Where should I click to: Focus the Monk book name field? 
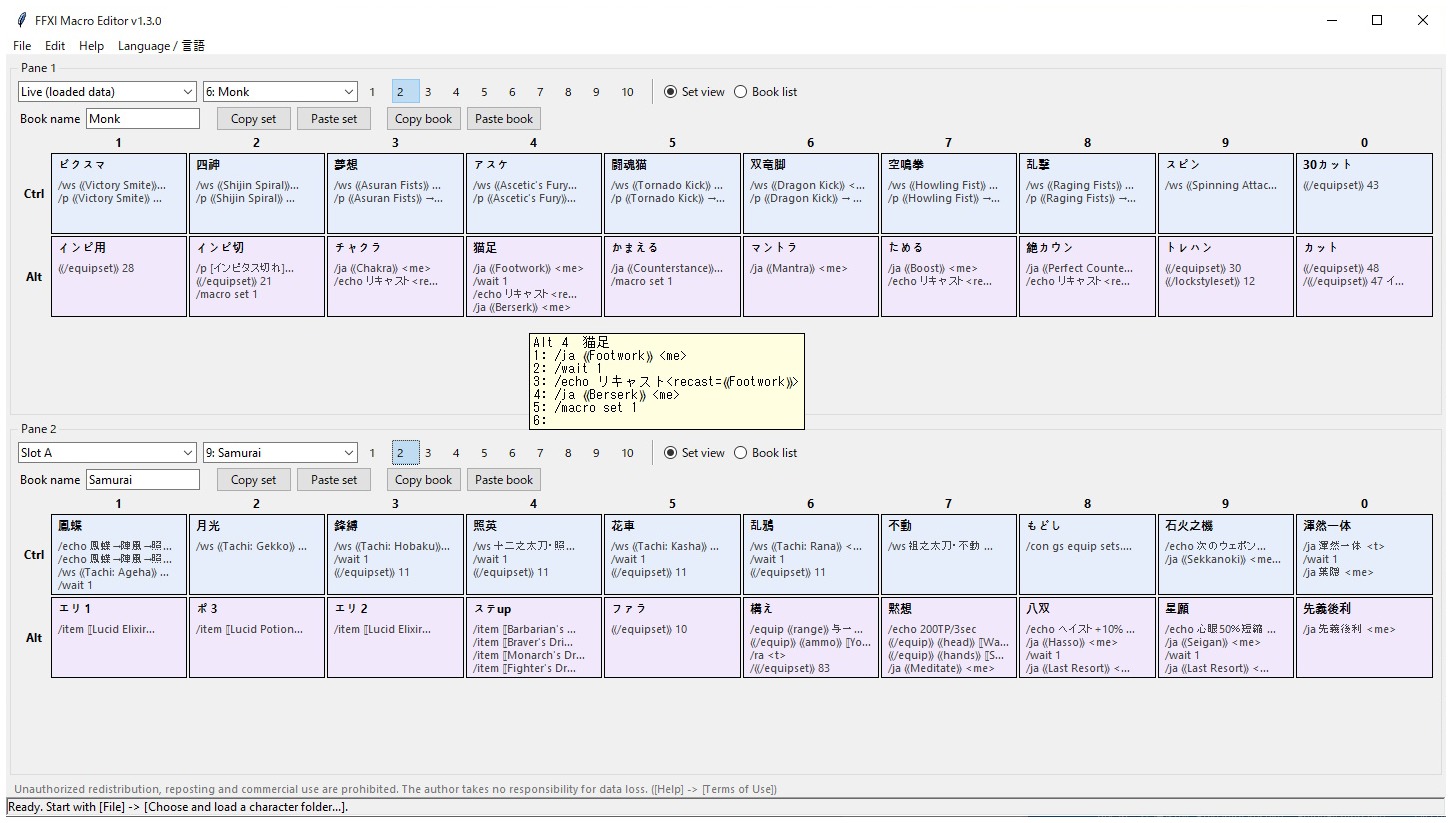pos(143,119)
